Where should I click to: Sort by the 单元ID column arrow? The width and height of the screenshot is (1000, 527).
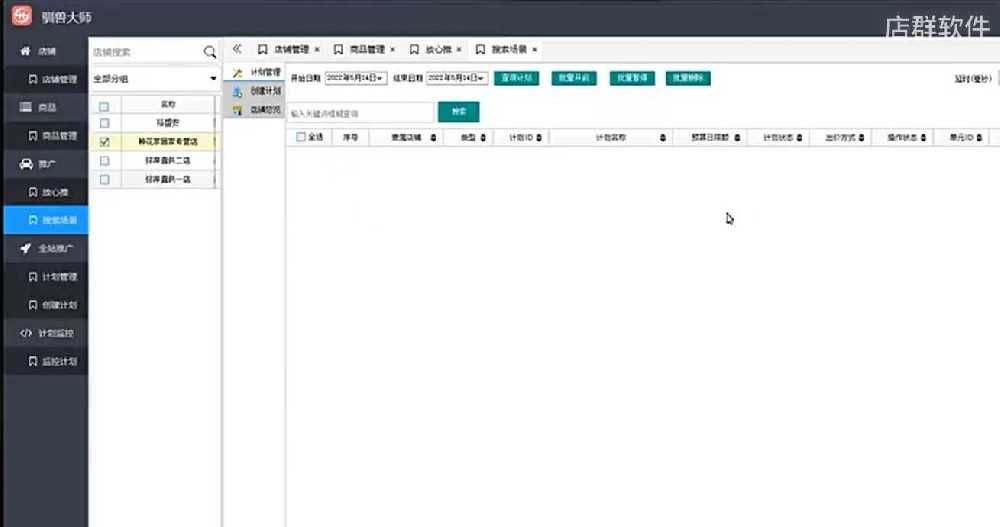(x=979, y=137)
